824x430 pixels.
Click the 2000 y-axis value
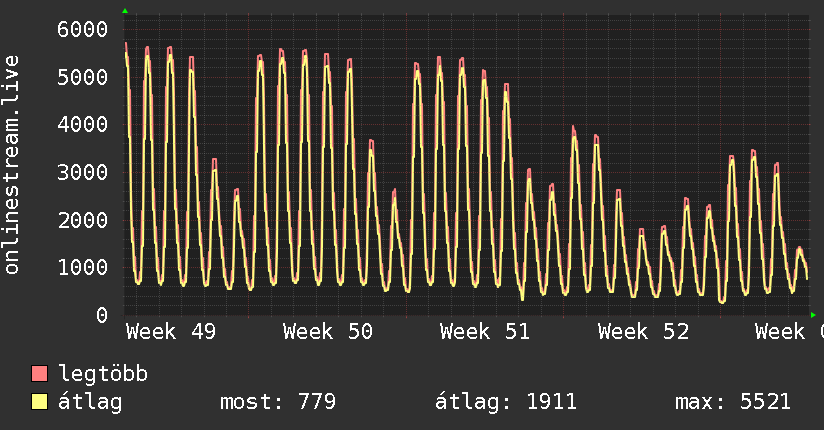click(x=81, y=220)
